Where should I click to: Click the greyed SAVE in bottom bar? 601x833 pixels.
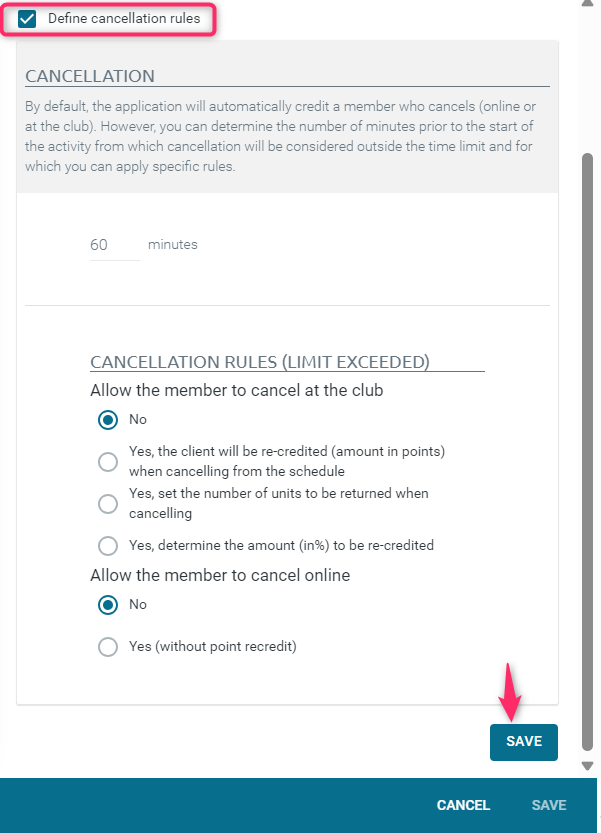(x=549, y=805)
